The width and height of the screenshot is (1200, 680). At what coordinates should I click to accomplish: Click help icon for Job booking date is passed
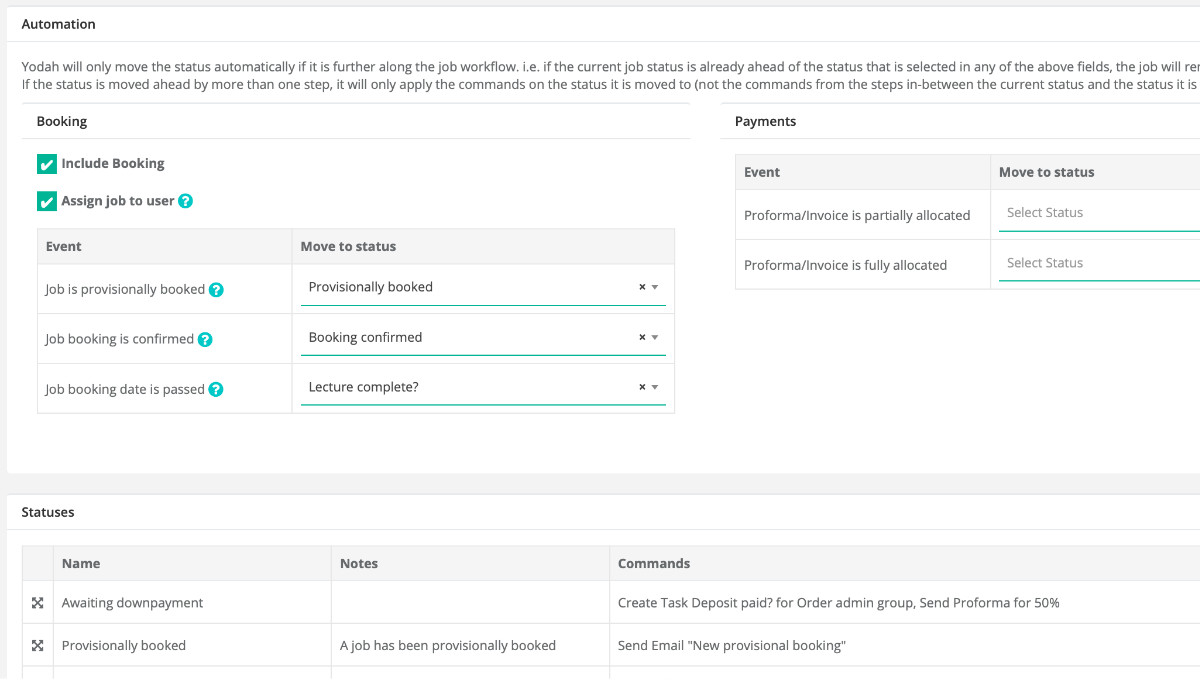point(216,390)
